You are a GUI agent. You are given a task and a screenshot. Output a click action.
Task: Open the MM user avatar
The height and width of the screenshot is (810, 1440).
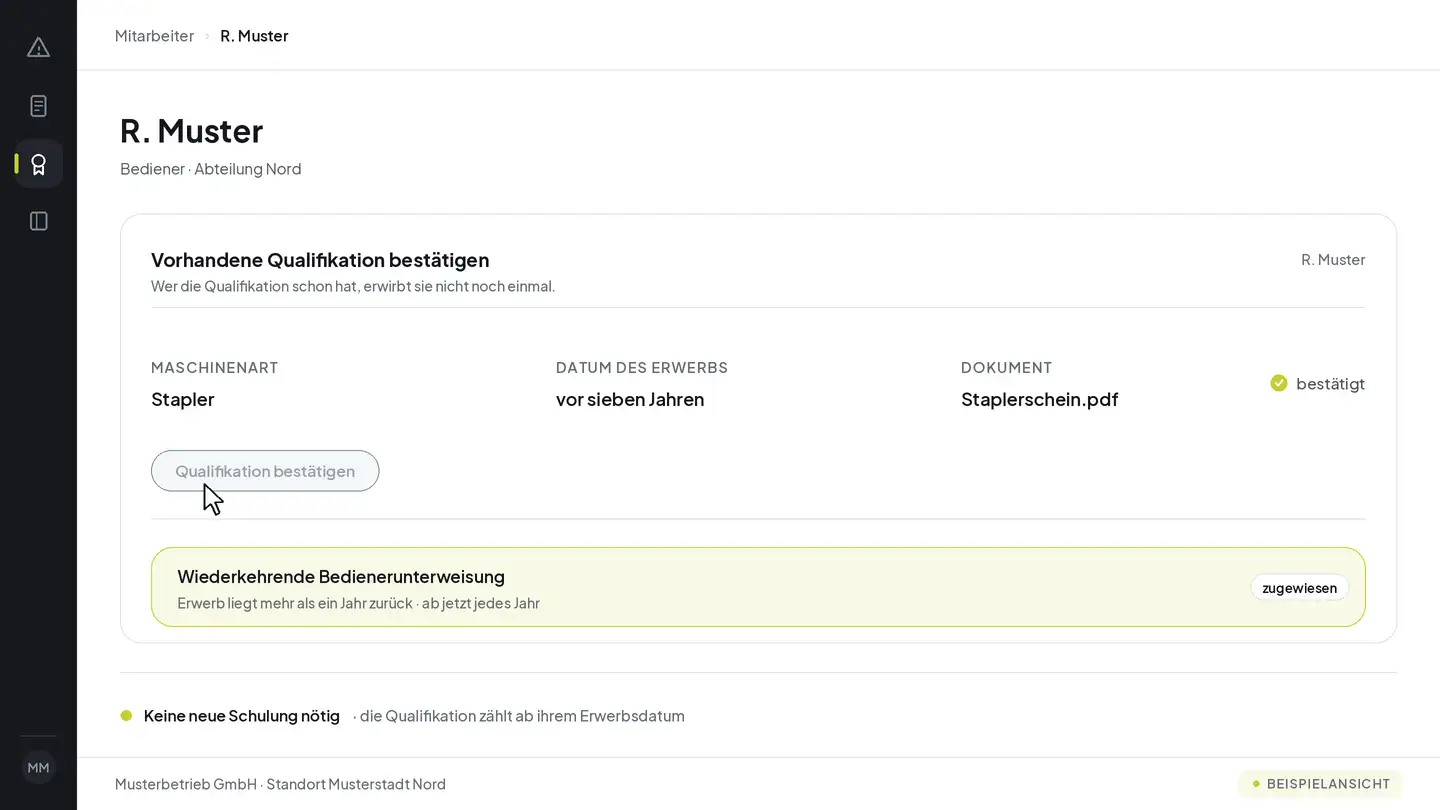click(x=38, y=767)
